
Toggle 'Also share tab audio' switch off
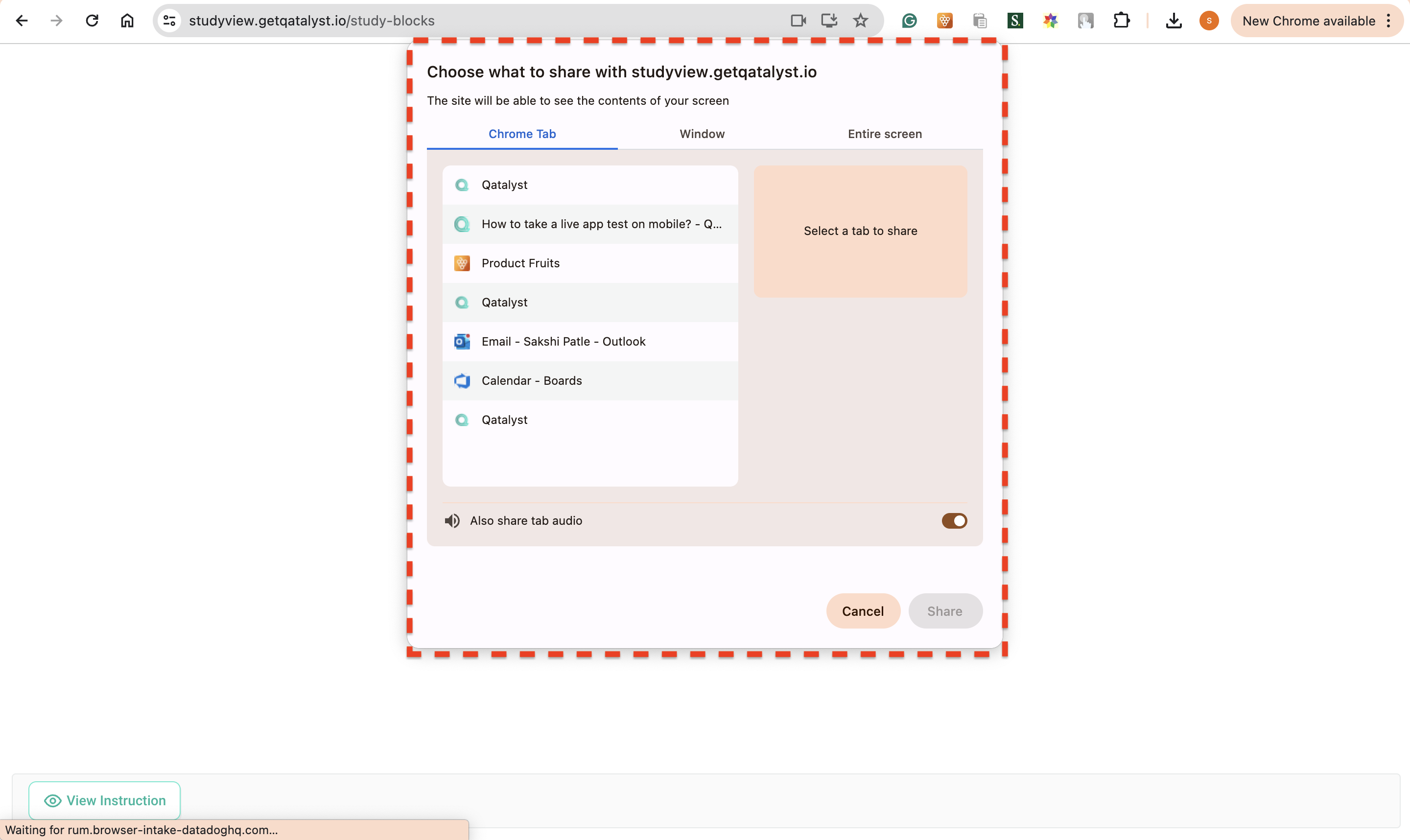[x=954, y=521]
